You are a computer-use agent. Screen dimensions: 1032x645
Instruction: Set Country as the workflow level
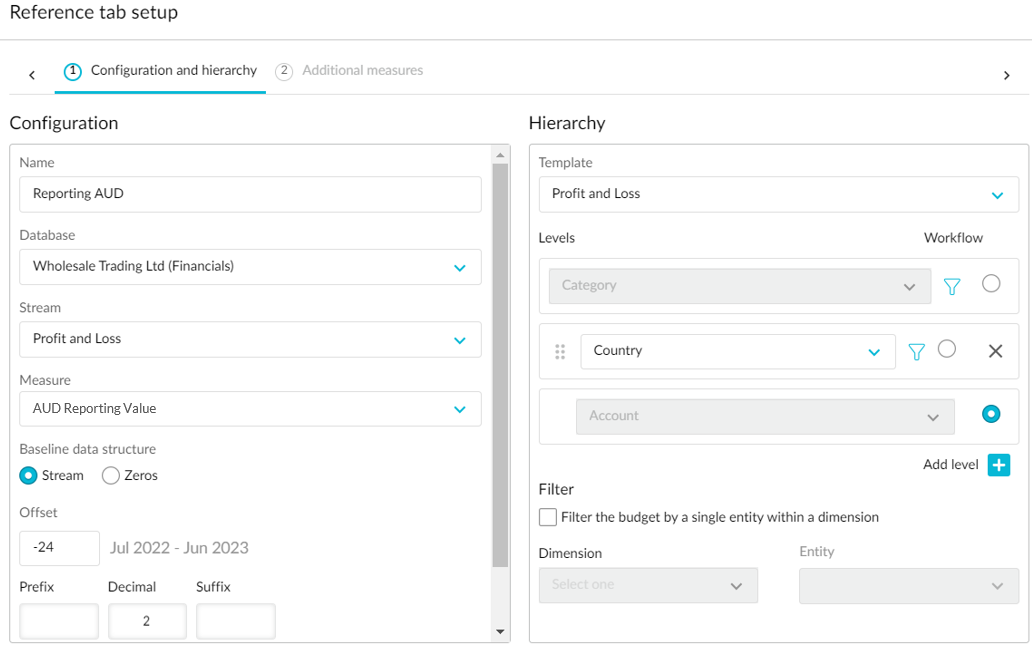coord(947,349)
